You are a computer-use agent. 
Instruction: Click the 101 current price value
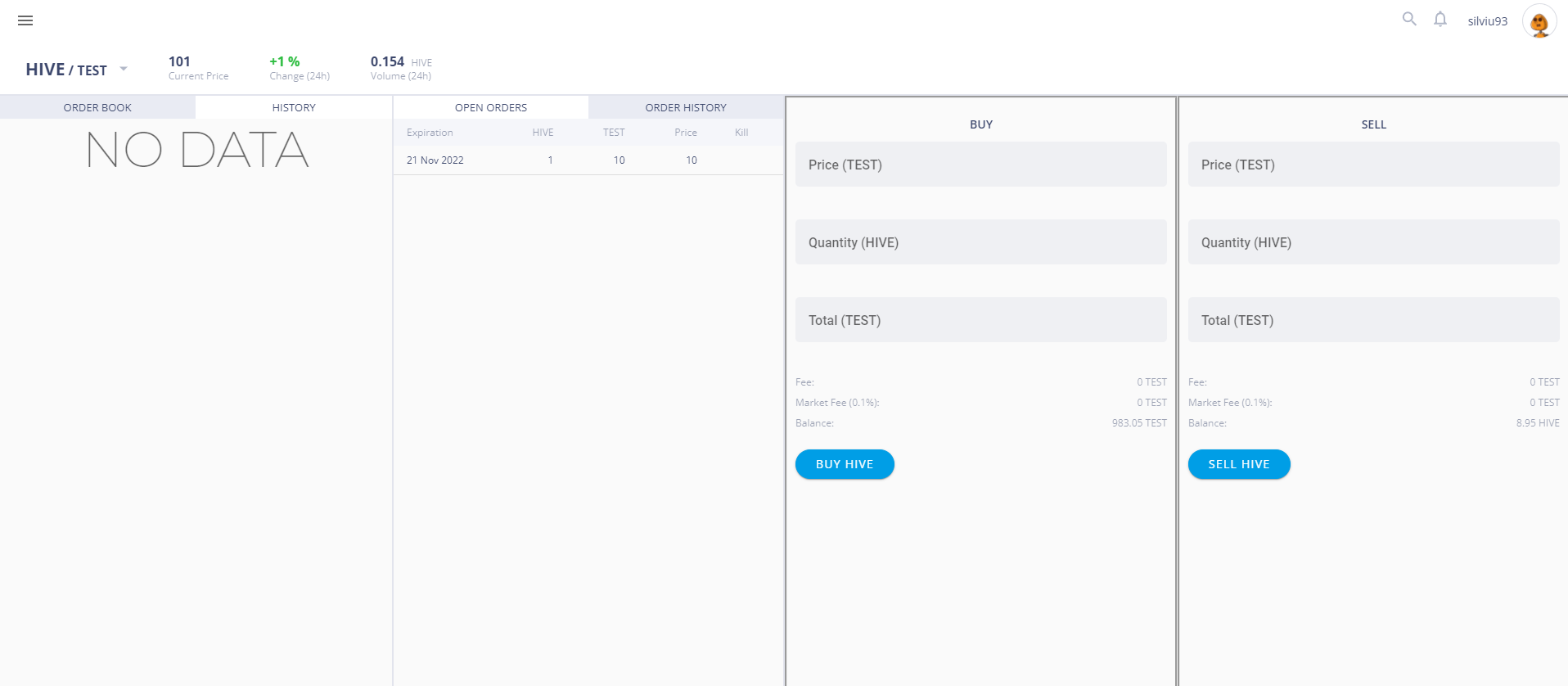coord(179,61)
